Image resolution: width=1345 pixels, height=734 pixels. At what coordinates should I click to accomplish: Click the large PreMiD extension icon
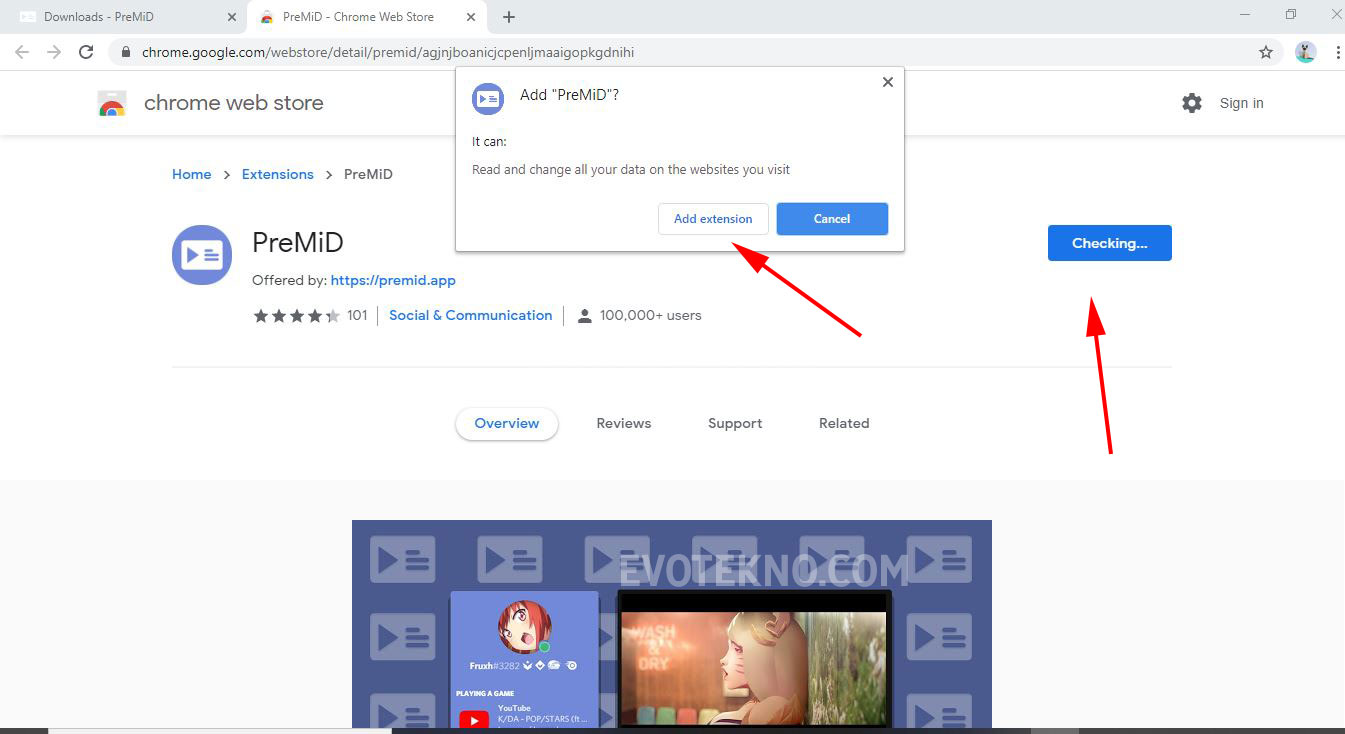[202, 255]
